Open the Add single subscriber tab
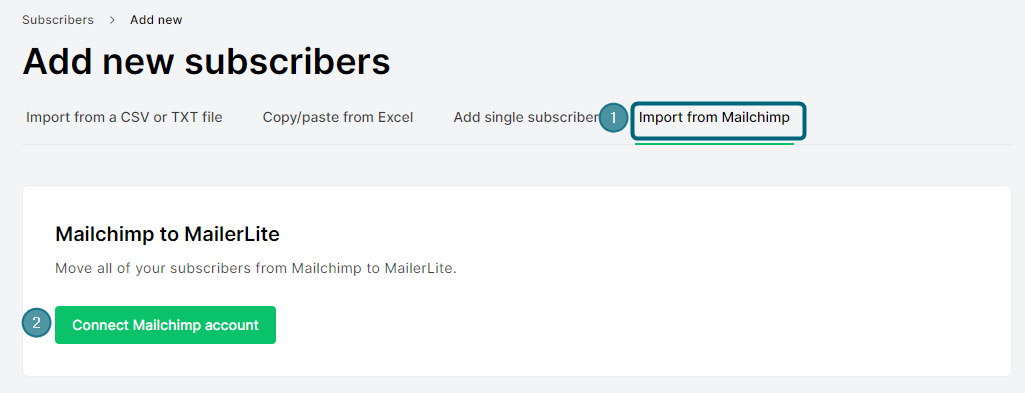The image size is (1025, 393). [x=526, y=118]
